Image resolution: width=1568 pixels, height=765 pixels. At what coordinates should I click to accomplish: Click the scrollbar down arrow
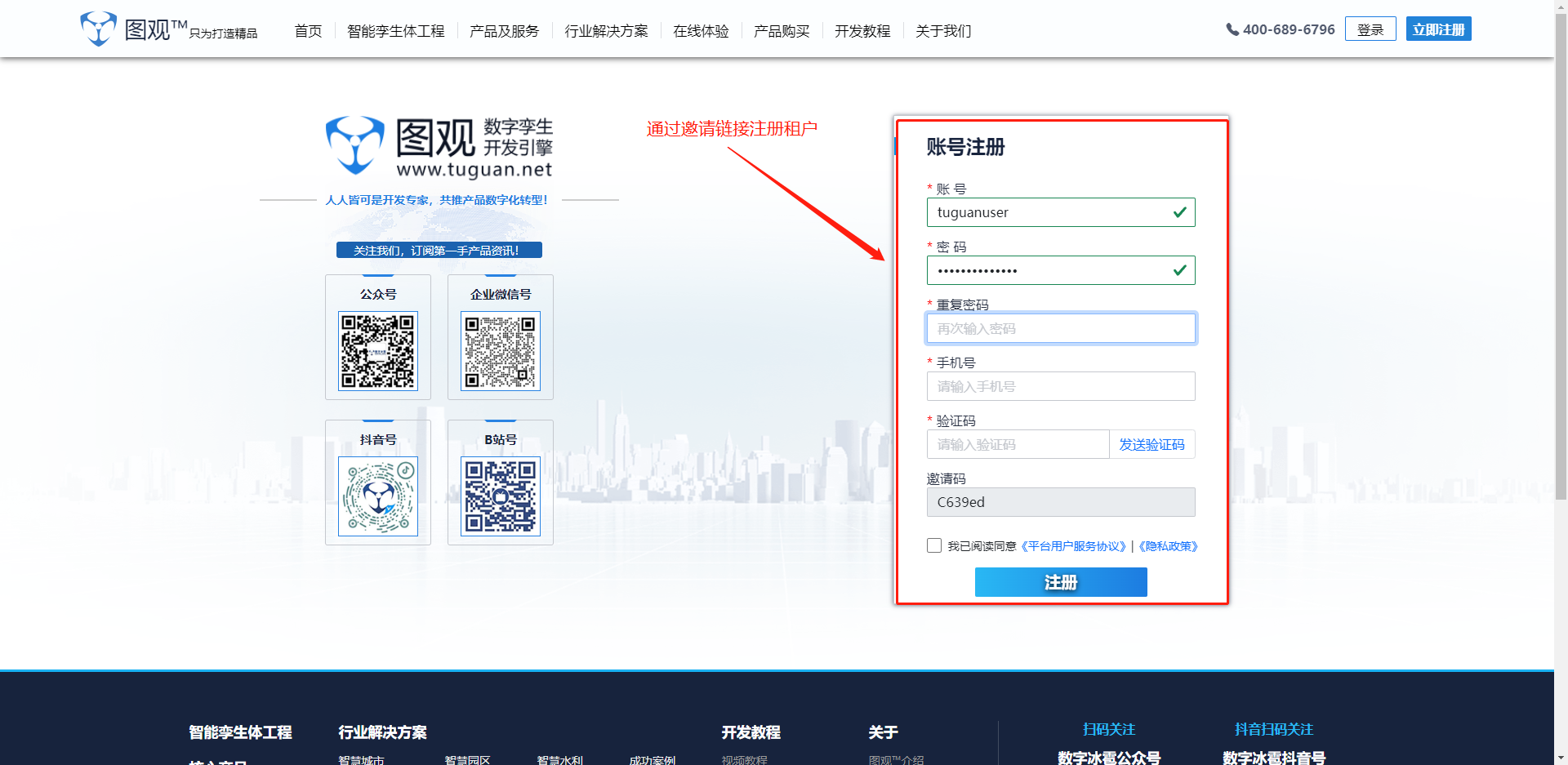[x=1561, y=758]
